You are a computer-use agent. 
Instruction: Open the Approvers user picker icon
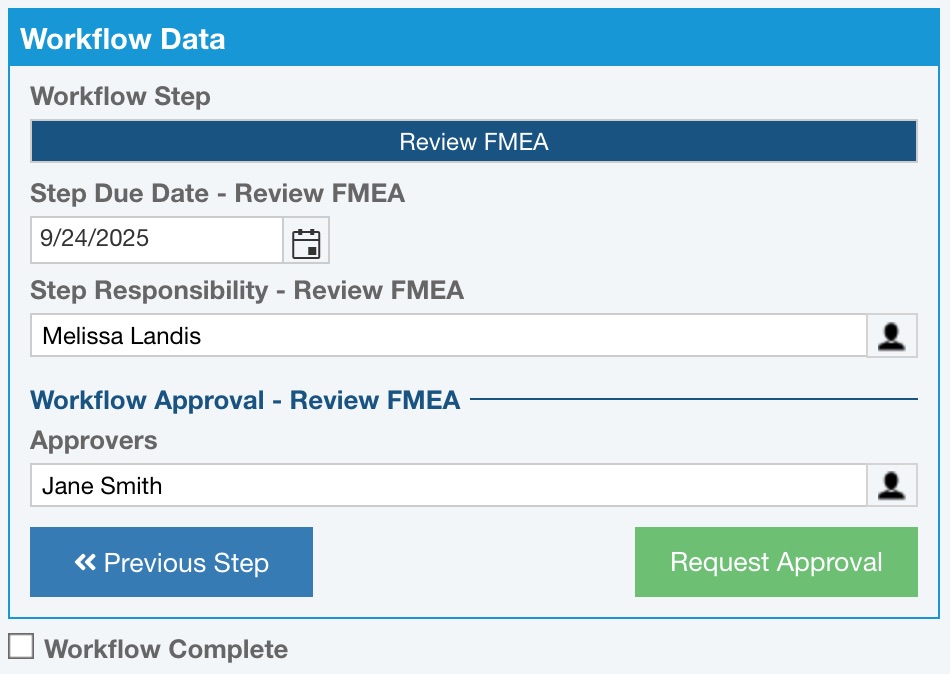(891, 486)
